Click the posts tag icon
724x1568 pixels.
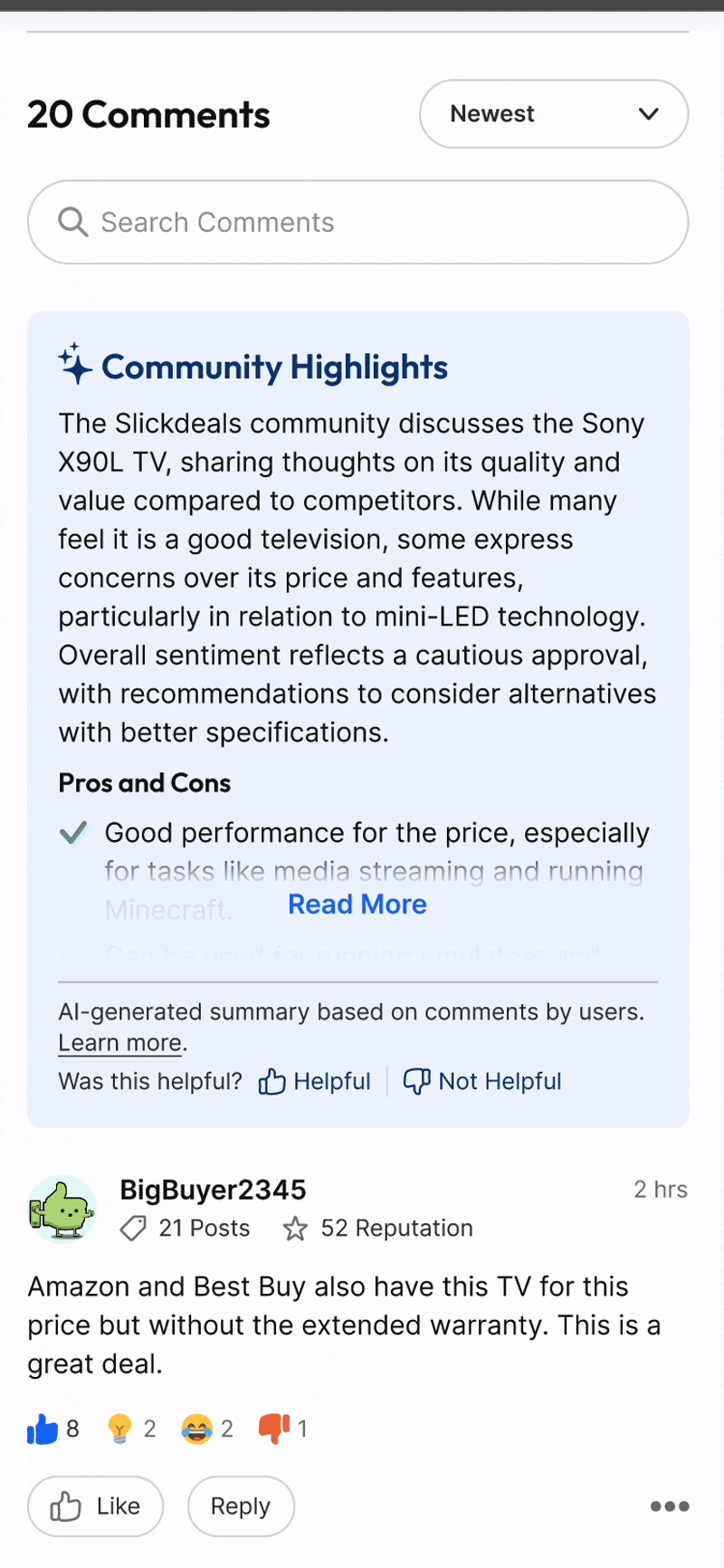coord(133,1229)
